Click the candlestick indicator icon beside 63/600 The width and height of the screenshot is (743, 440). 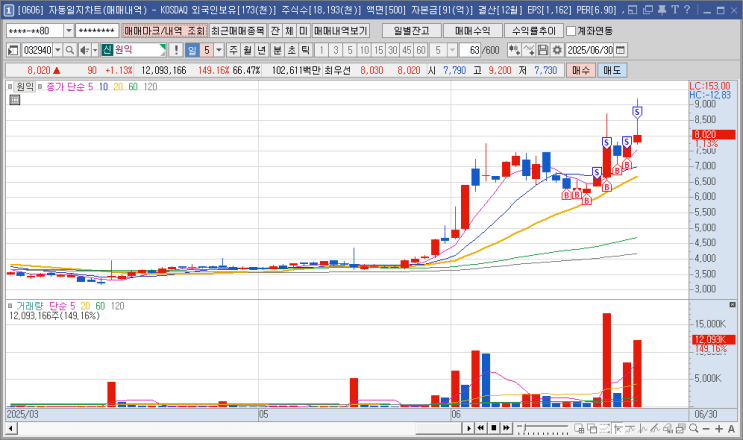[514, 50]
